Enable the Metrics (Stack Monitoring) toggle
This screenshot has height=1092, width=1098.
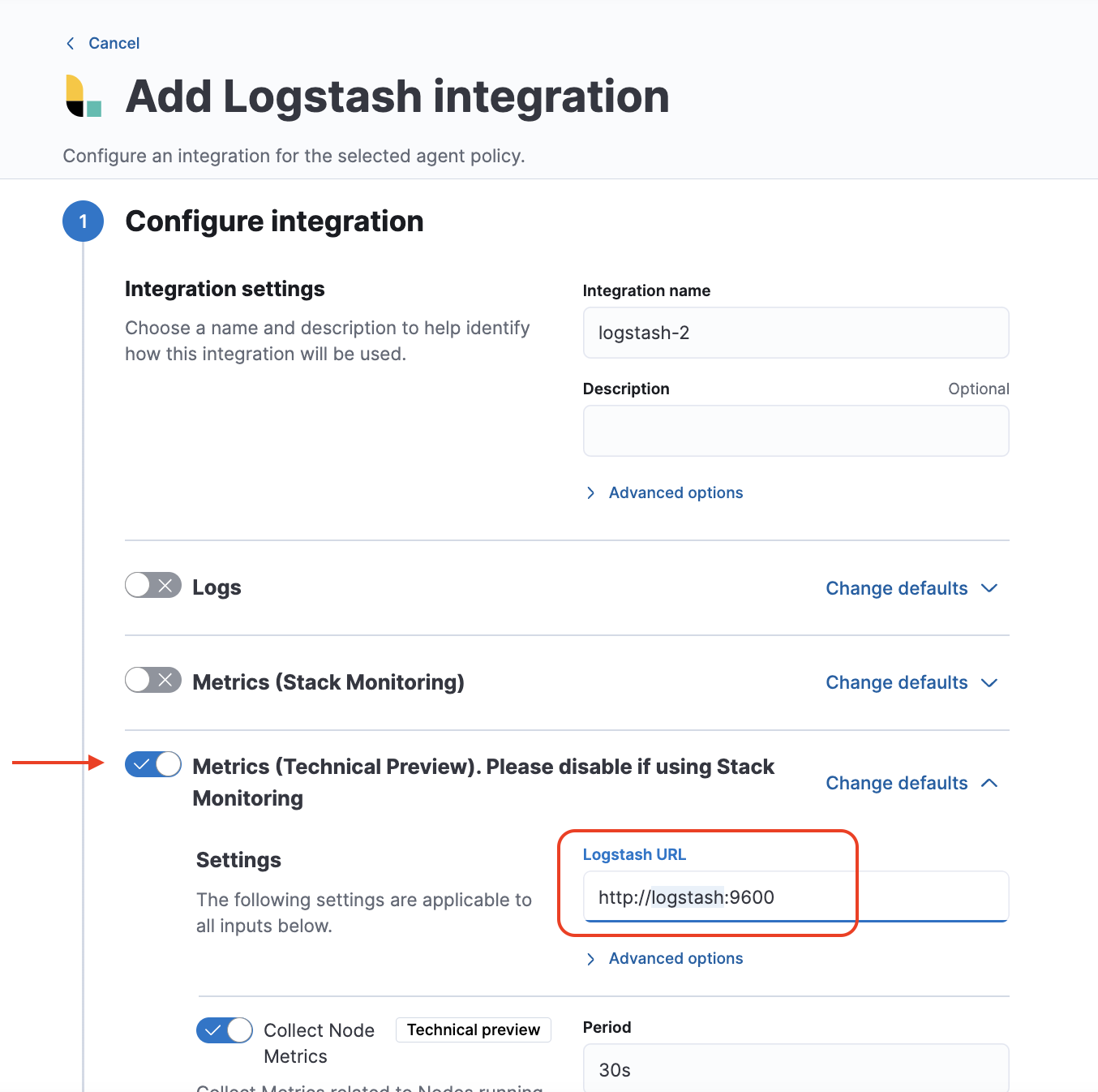pyautogui.click(x=153, y=680)
